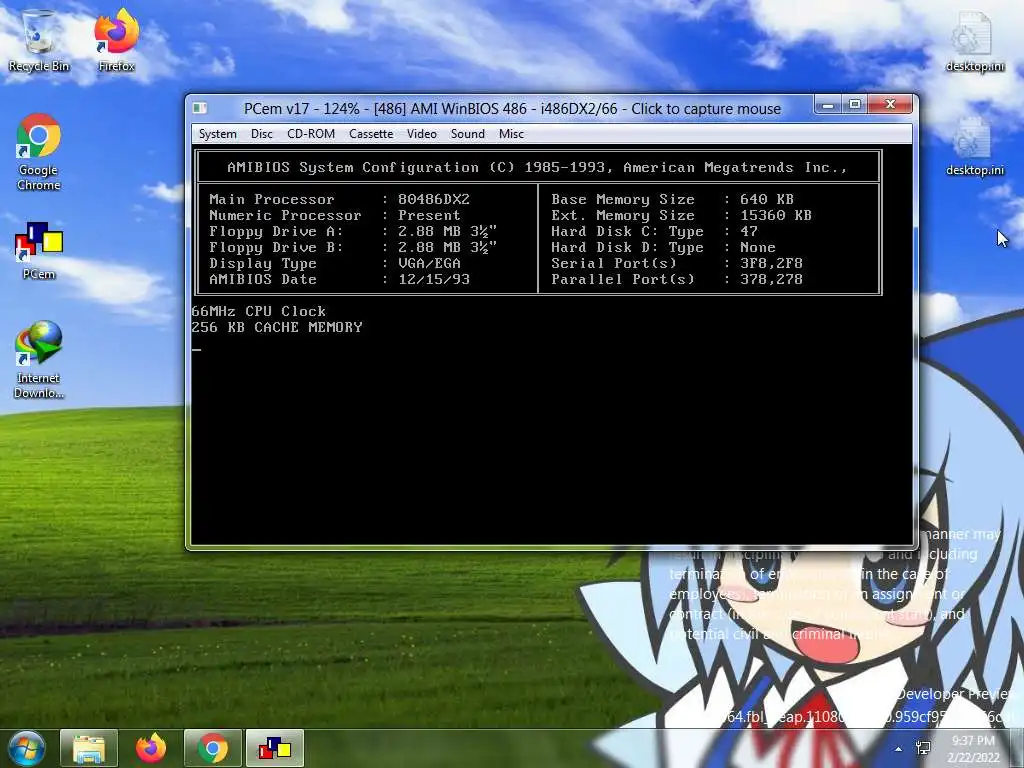Select the upper desktop.ini file icon
Image resolution: width=1024 pixels, height=768 pixels.
point(975,40)
